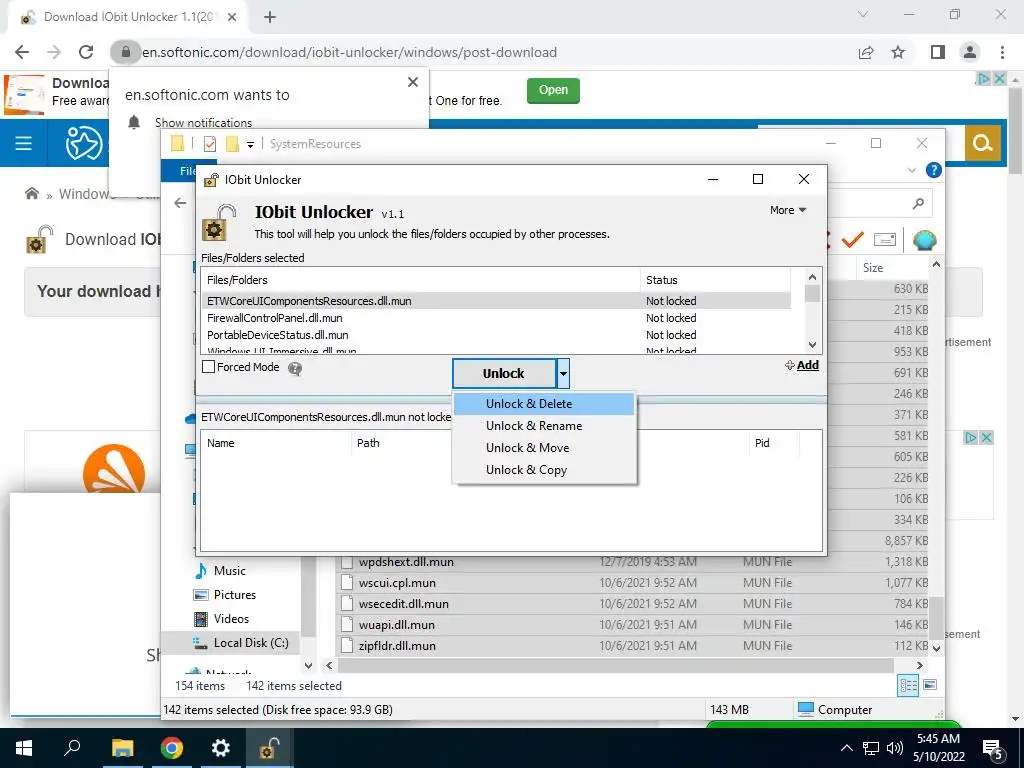This screenshot has height=768, width=1024.
Task: Click the Add link to add files
Action: (x=802, y=365)
